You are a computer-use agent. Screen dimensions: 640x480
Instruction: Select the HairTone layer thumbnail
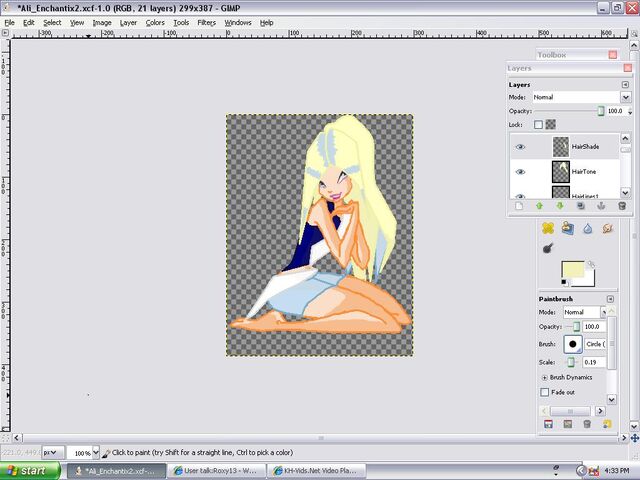point(560,172)
